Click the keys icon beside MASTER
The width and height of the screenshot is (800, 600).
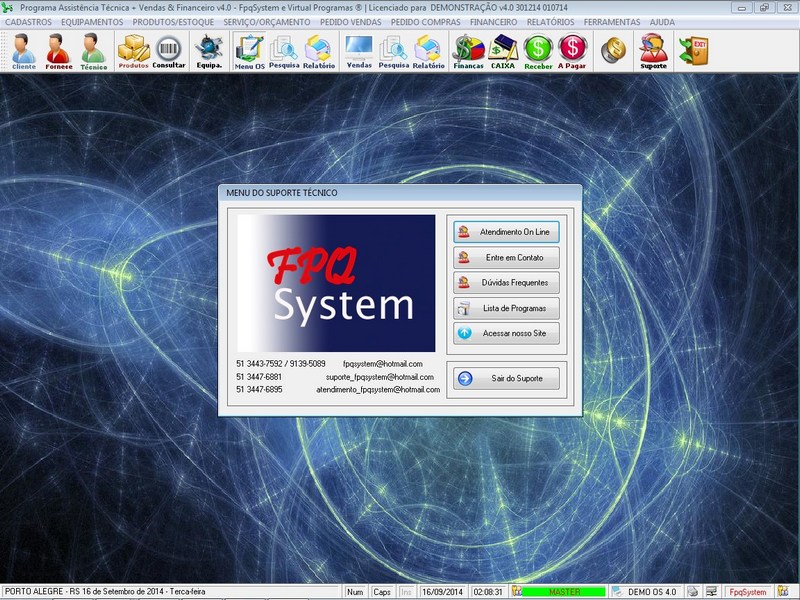point(517,591)
